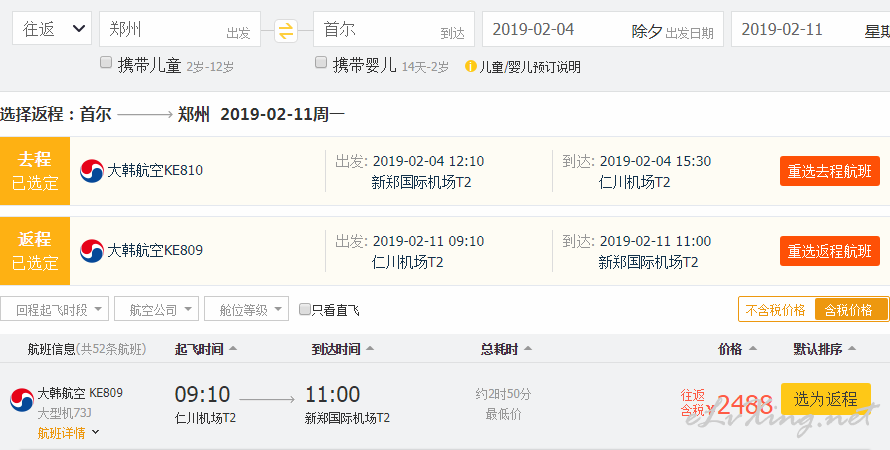
Task: Click the swap cities arrows icon
Action: click(x=286, y=31)
